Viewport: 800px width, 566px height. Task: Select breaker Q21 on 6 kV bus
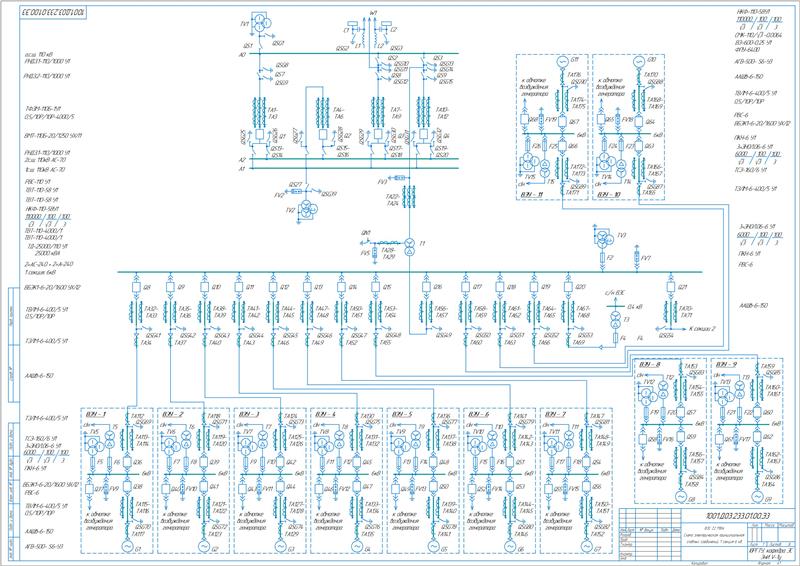click(671, 287)
